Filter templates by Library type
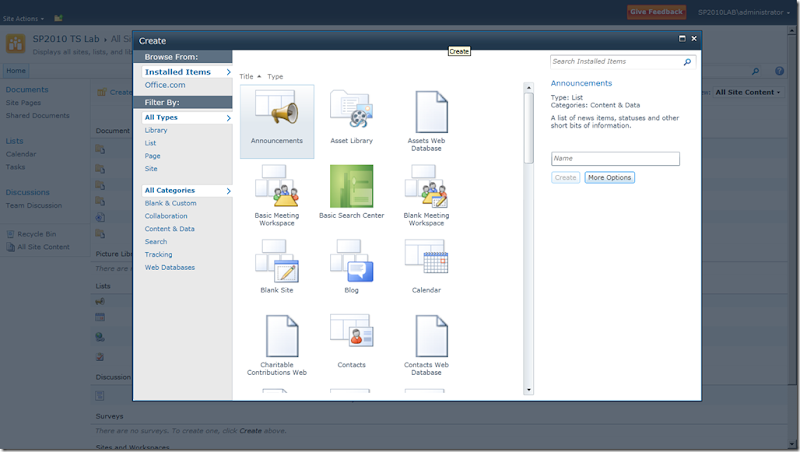800x452 pixels. [x=156, y=130]
